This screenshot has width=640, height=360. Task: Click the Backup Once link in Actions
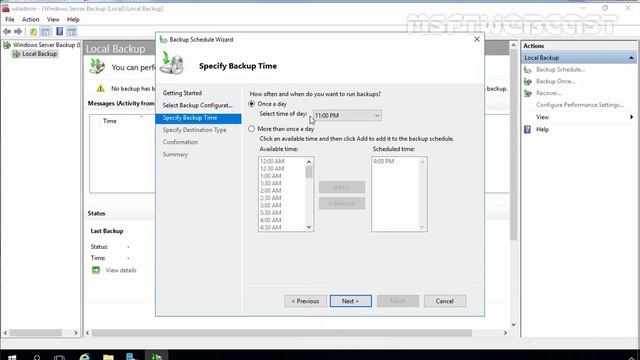click(x=556, y=81)
